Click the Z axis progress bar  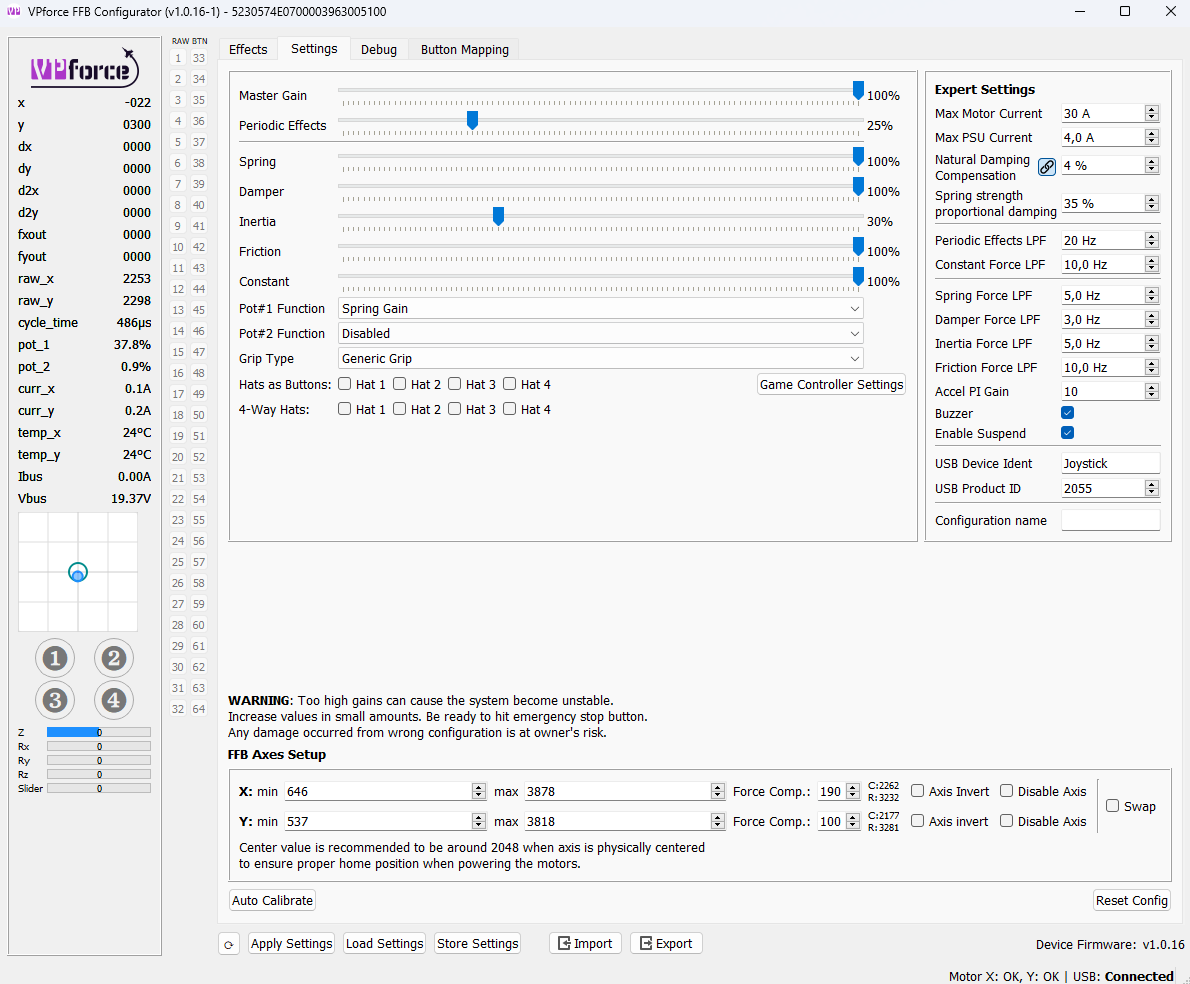(99, 732)
